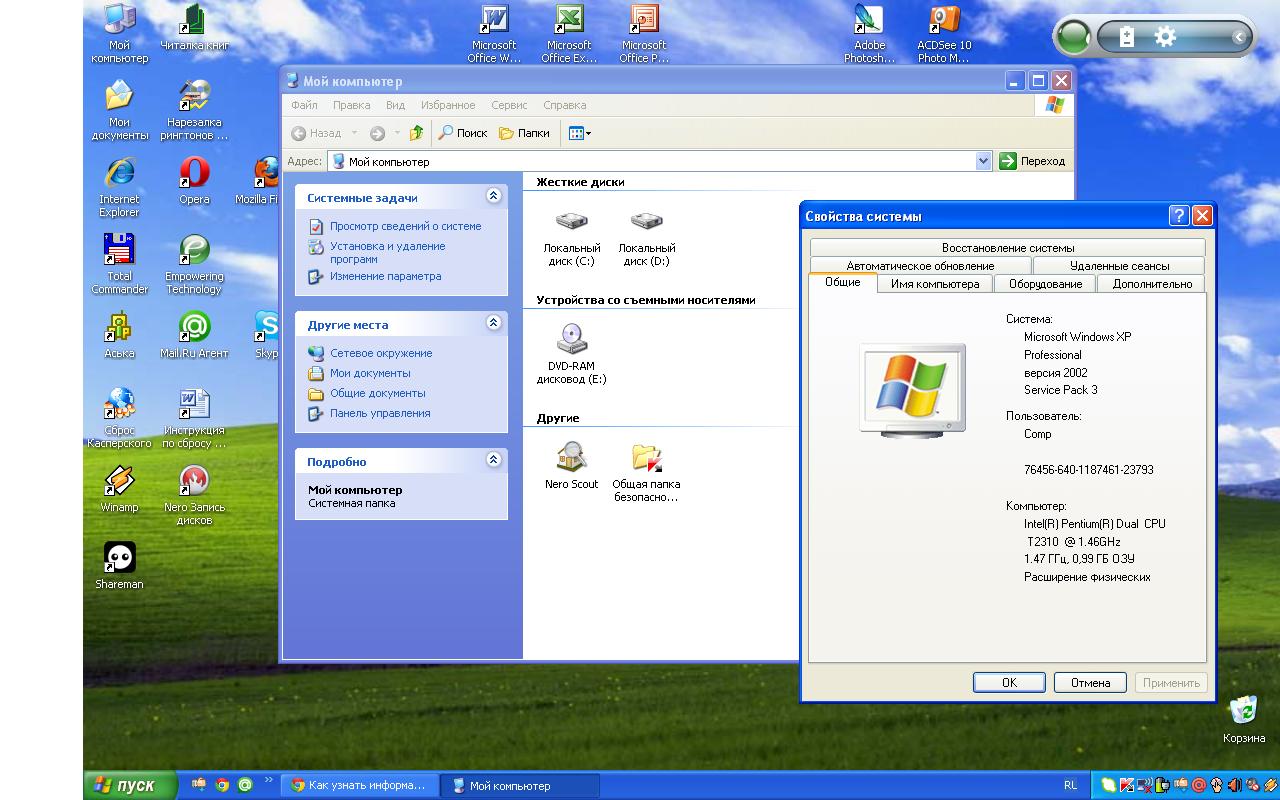Open Winamp desktop shortcut
Image resolution: width=1280 pixels, height=800 pixels.
click(119, 489)
